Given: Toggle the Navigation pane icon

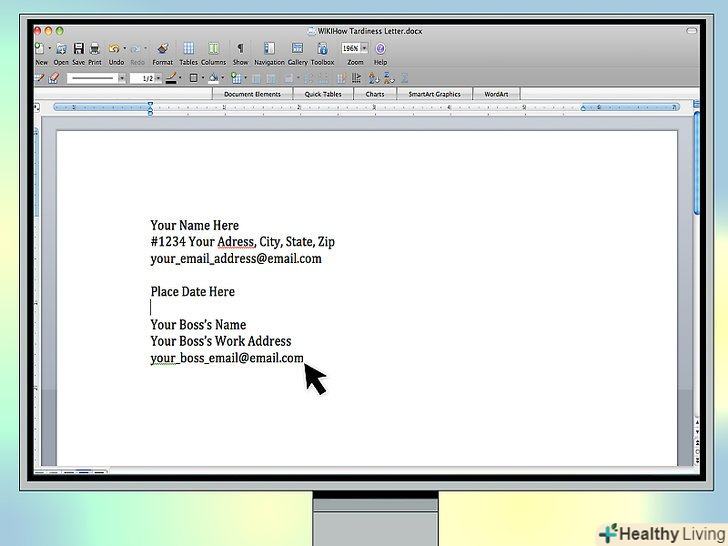Looking at the screenshot, I should pos(269,48).
